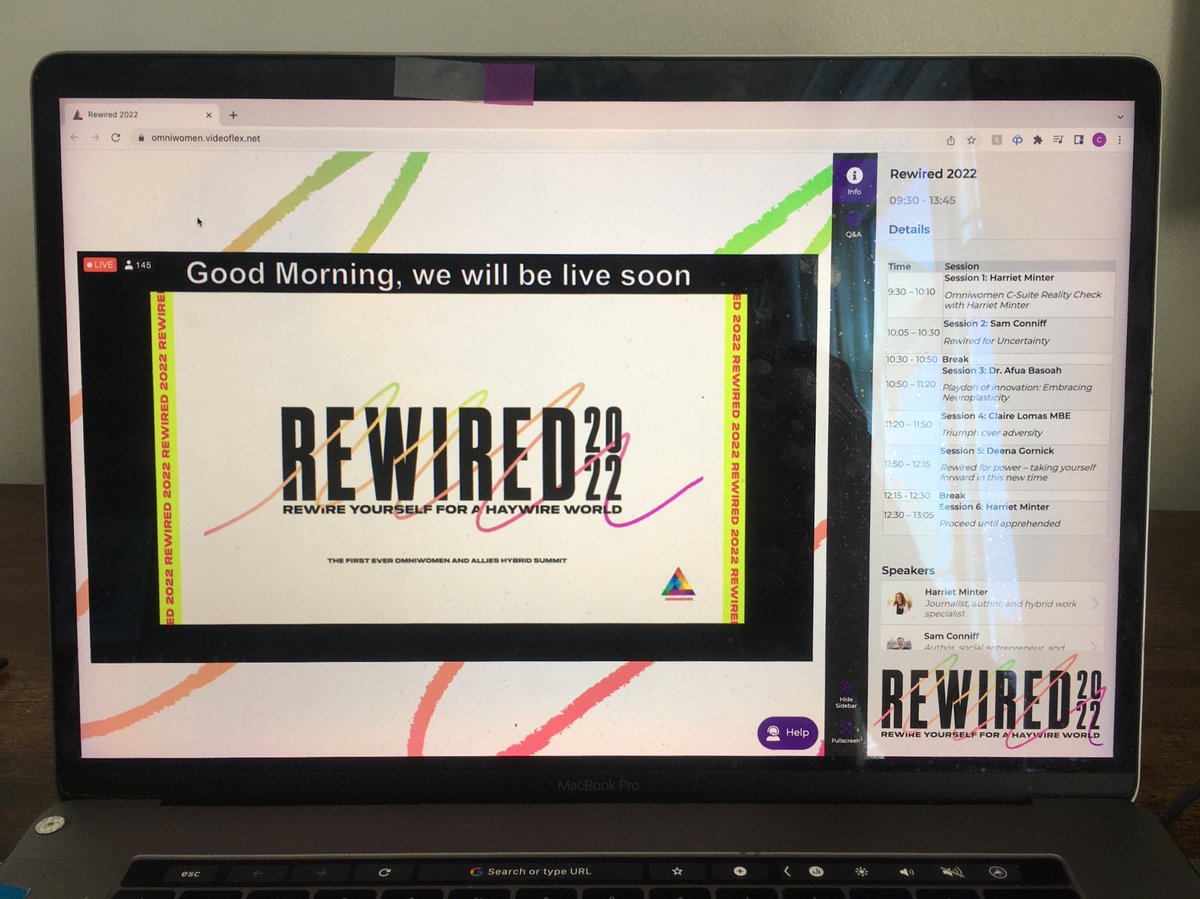Click 'Triumph over adversity' session title
This screenshot has height=899, width=1200.
(991, 433)
